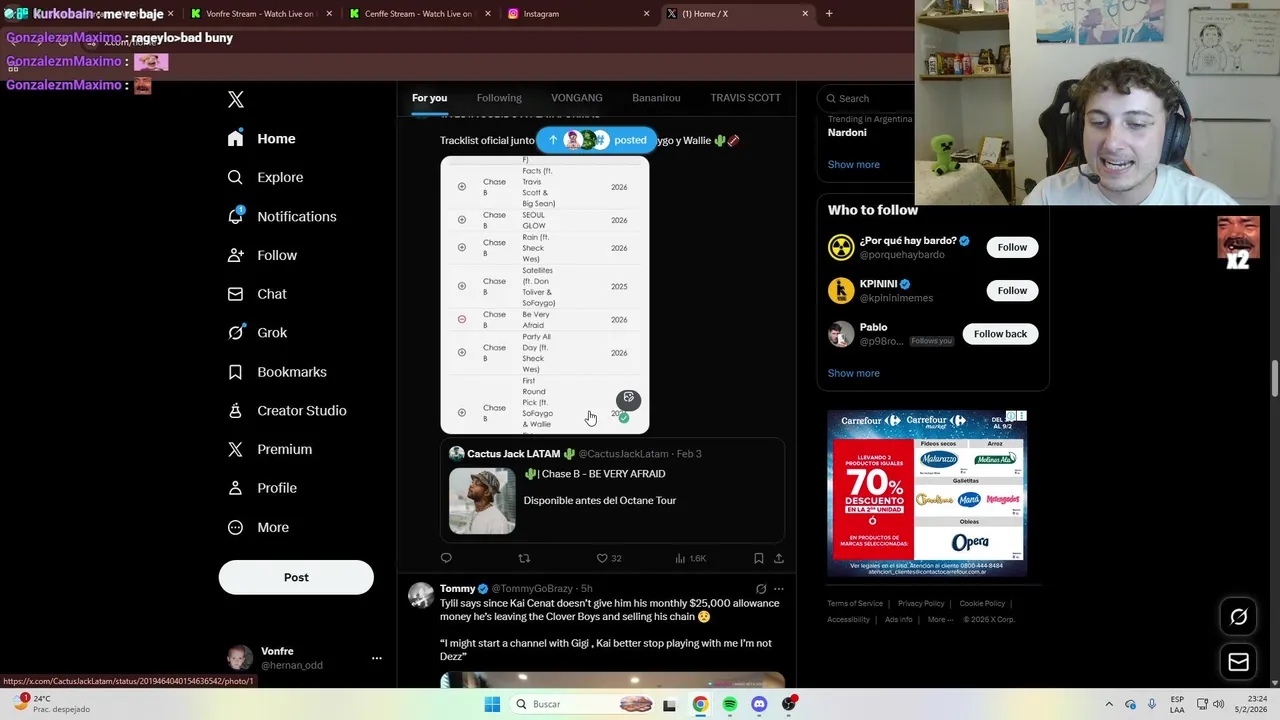
Task: Show more trending topics
Action: click(x=854, y=164)
